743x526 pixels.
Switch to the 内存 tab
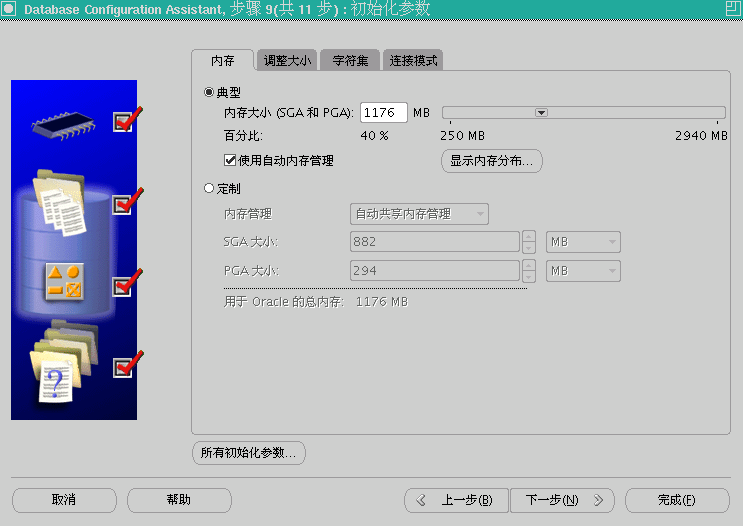pos(223,61)
